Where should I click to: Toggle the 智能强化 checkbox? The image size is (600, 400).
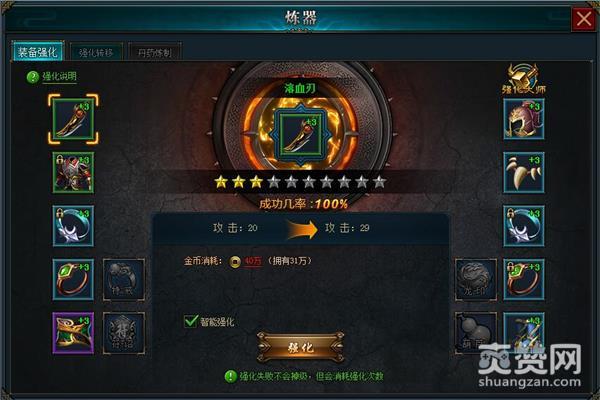[191, 321]
